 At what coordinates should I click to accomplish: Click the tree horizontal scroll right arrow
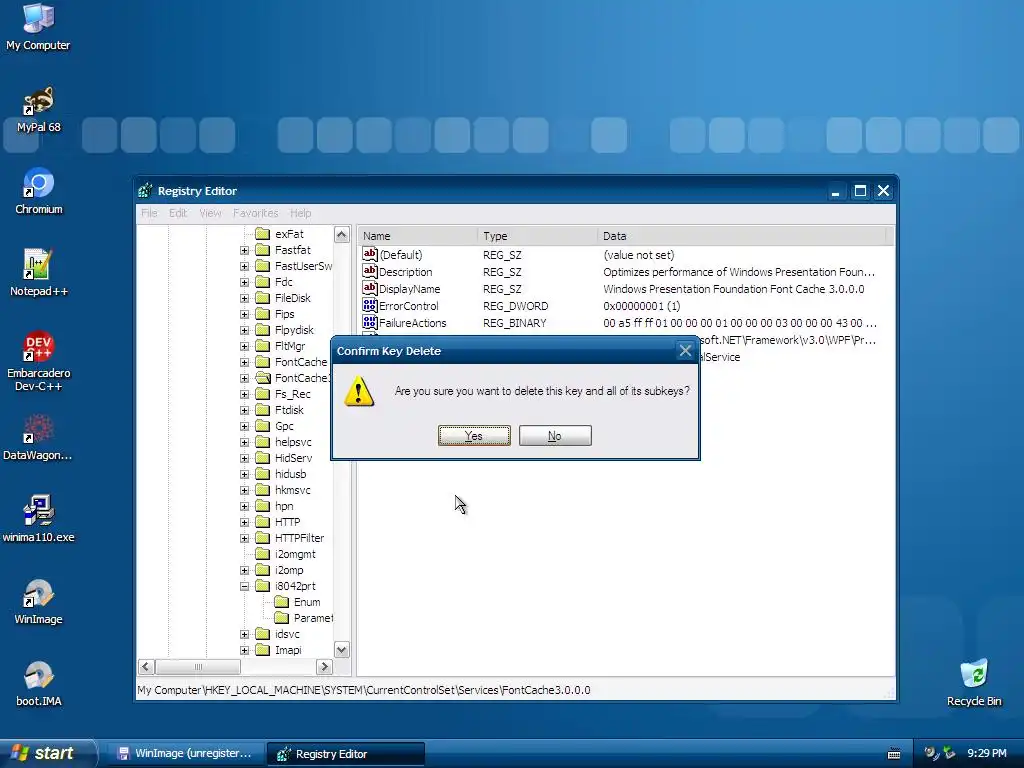coord(324,667)
